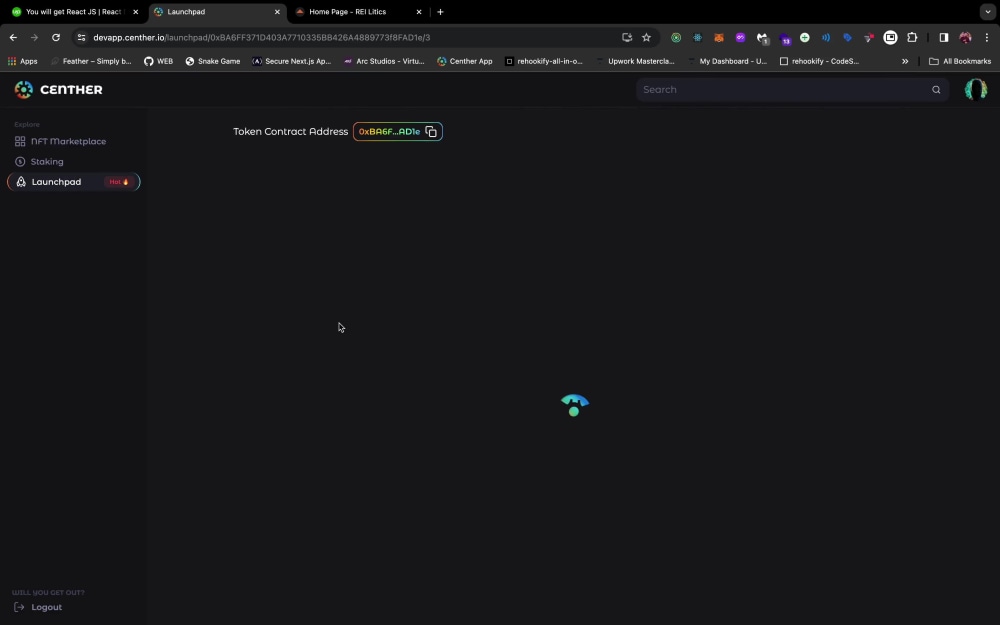The width and height of the screenshot is (1000, 625).
Task: Open a new browser tab
Action: (440, 11)
